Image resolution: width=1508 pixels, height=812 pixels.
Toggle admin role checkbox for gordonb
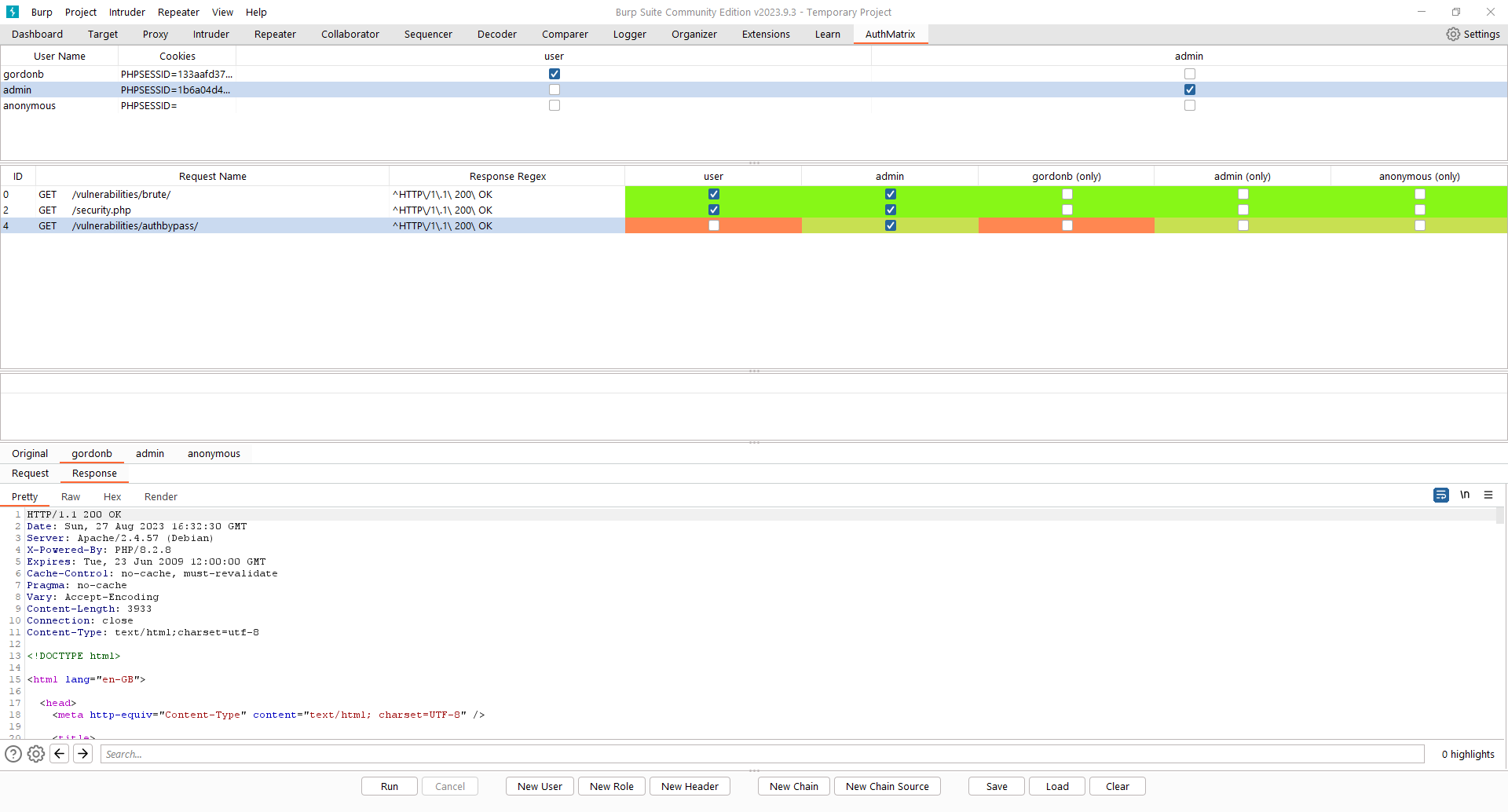pos(1190,74)
